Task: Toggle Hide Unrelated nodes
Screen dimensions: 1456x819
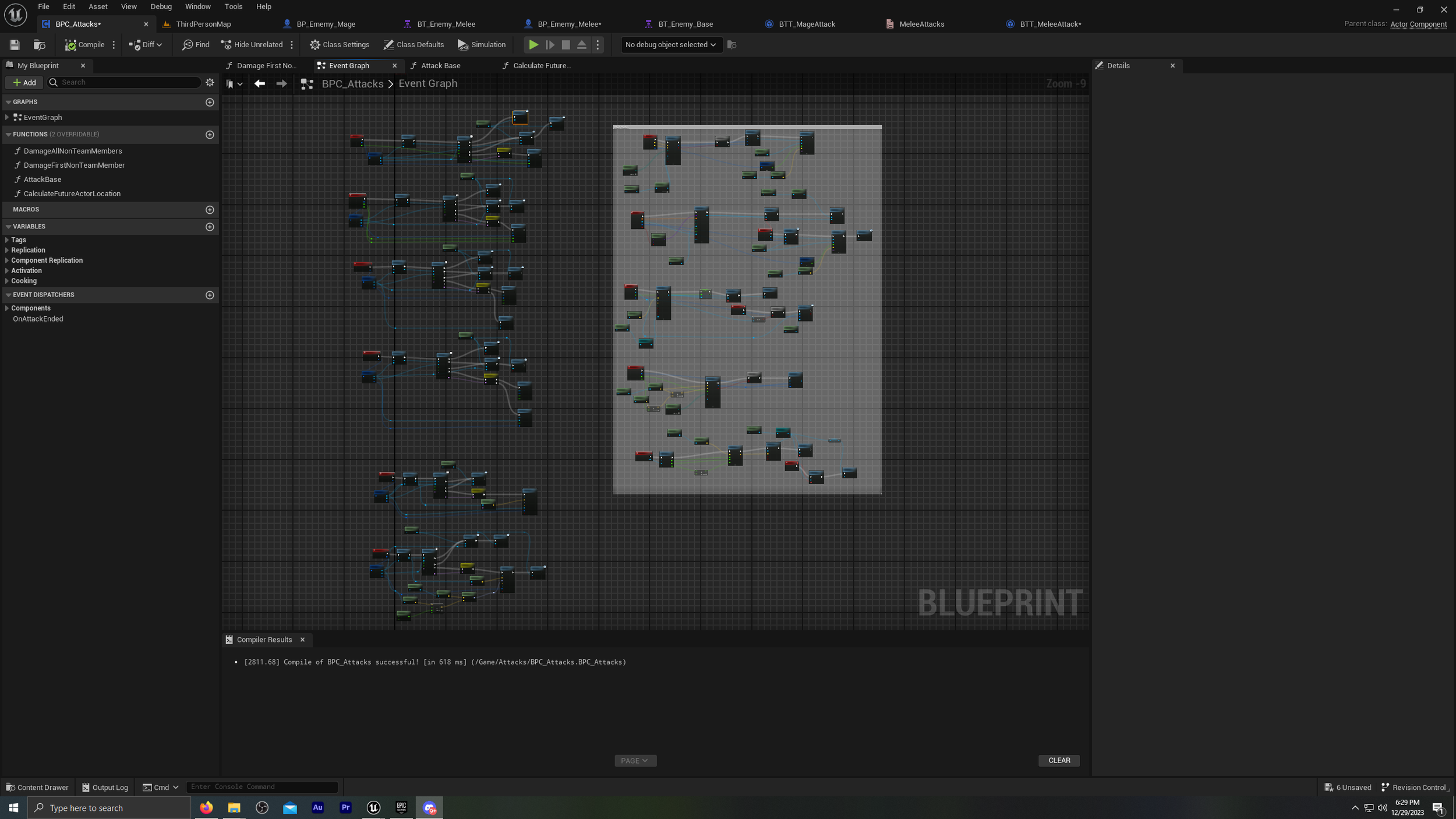Action: (x=252, y=45)
